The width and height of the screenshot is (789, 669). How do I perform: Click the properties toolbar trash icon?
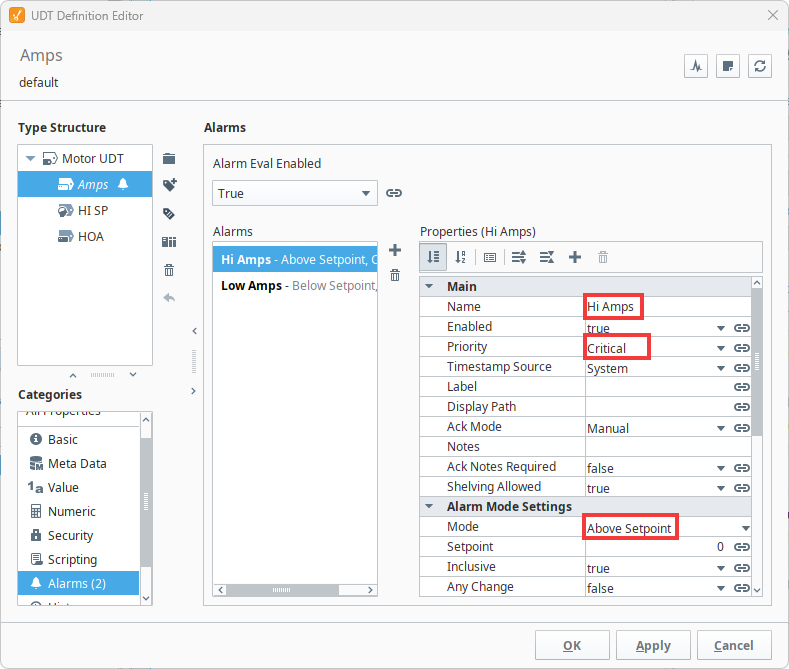603,258
